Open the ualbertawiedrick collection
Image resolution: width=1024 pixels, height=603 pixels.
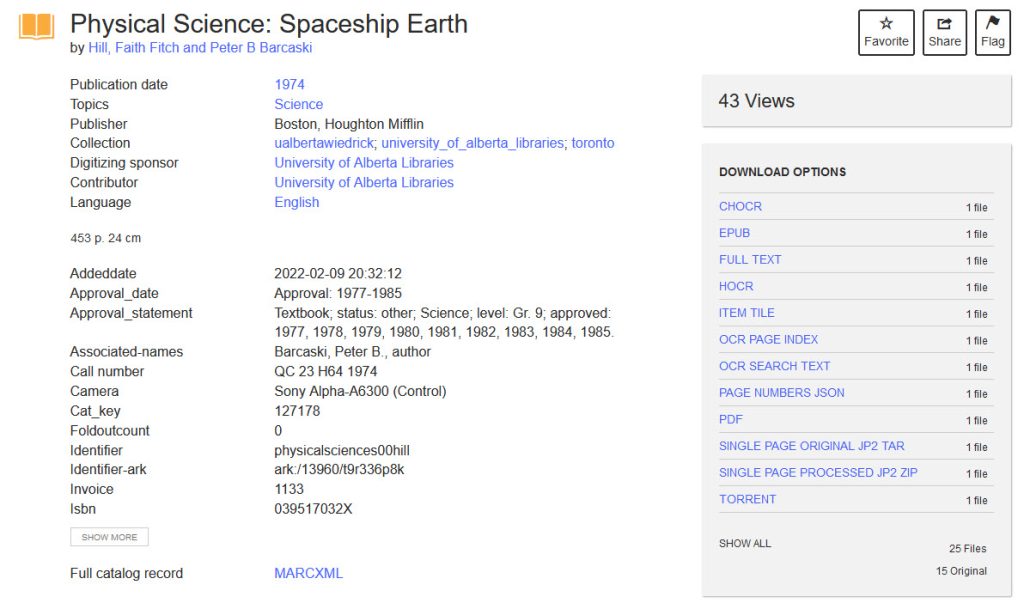pos(324,143)
